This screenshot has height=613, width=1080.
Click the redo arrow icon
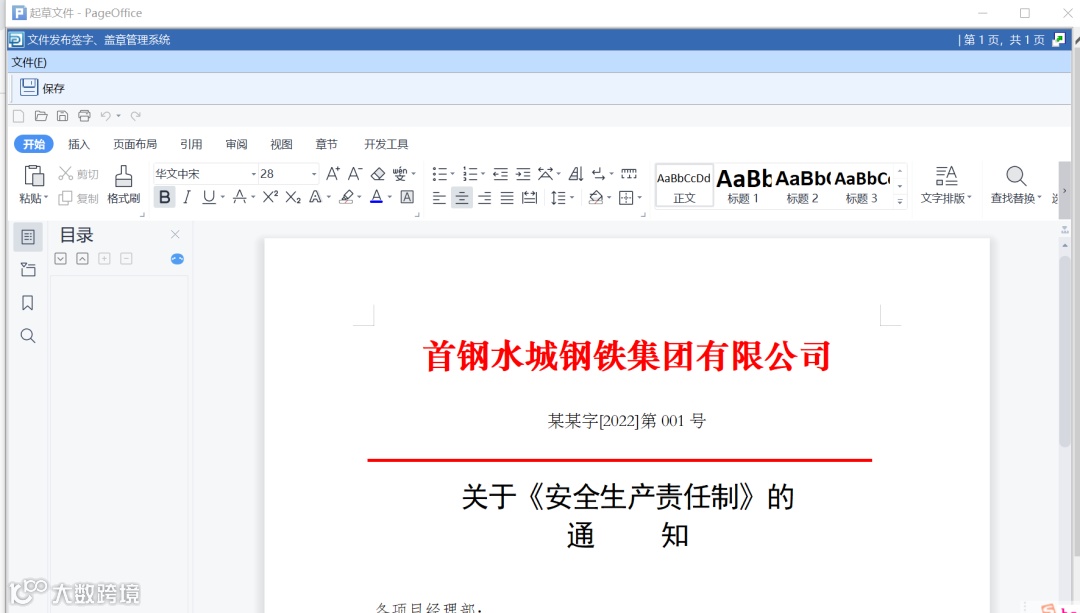click(x=136, y=116)
